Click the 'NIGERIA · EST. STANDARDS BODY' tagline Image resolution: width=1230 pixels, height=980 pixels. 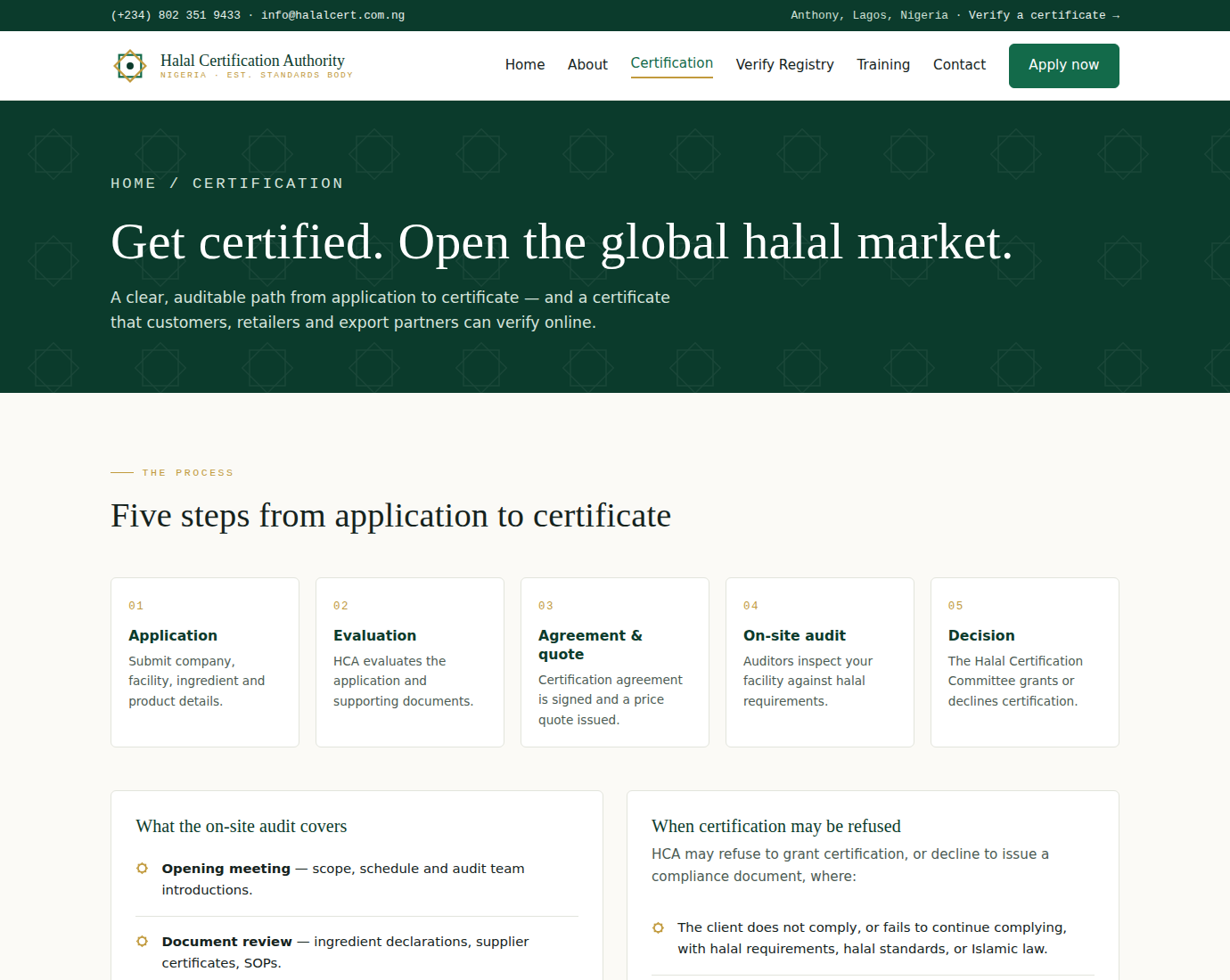click(x=257, y=76)
